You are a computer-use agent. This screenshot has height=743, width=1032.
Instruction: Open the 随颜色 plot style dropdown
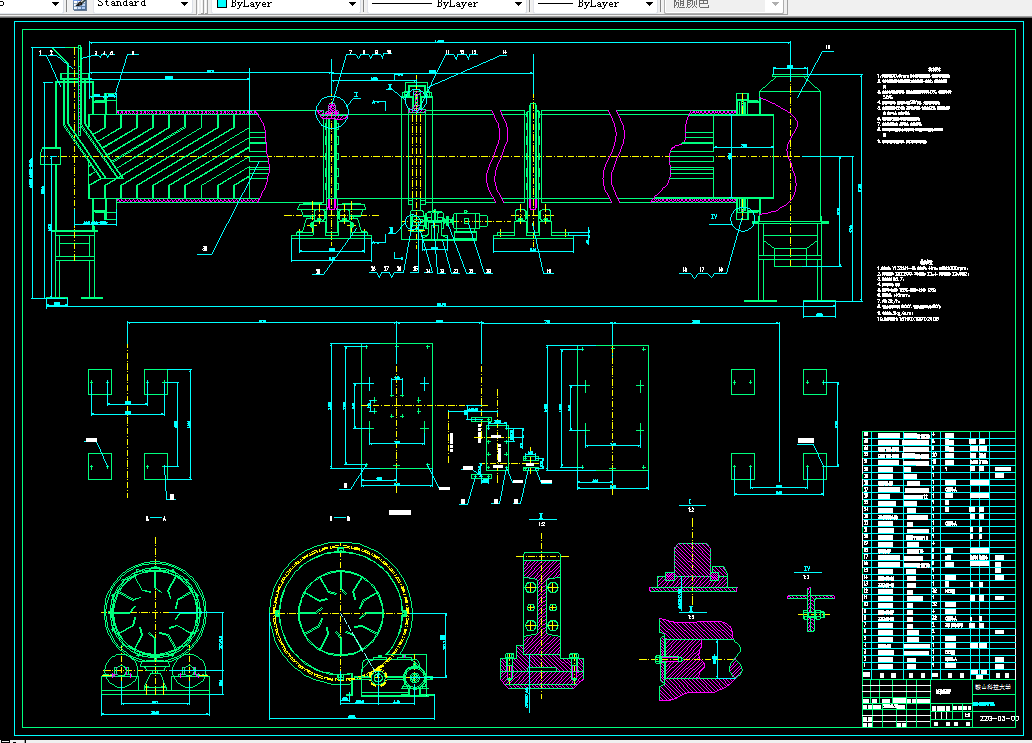(x=723, y=5)
